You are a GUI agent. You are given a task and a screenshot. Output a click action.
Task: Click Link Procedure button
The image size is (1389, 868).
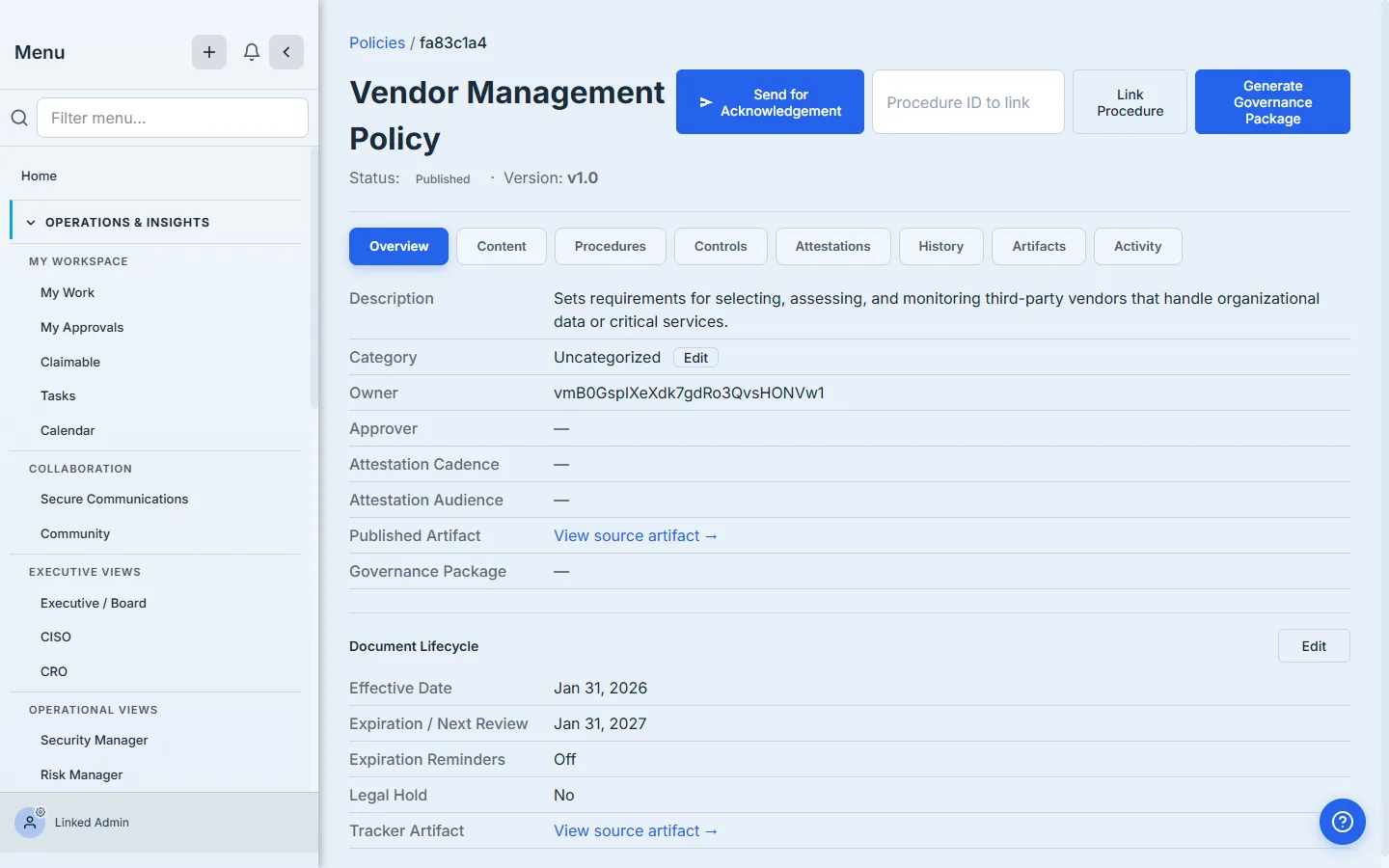click(1130, 102)
